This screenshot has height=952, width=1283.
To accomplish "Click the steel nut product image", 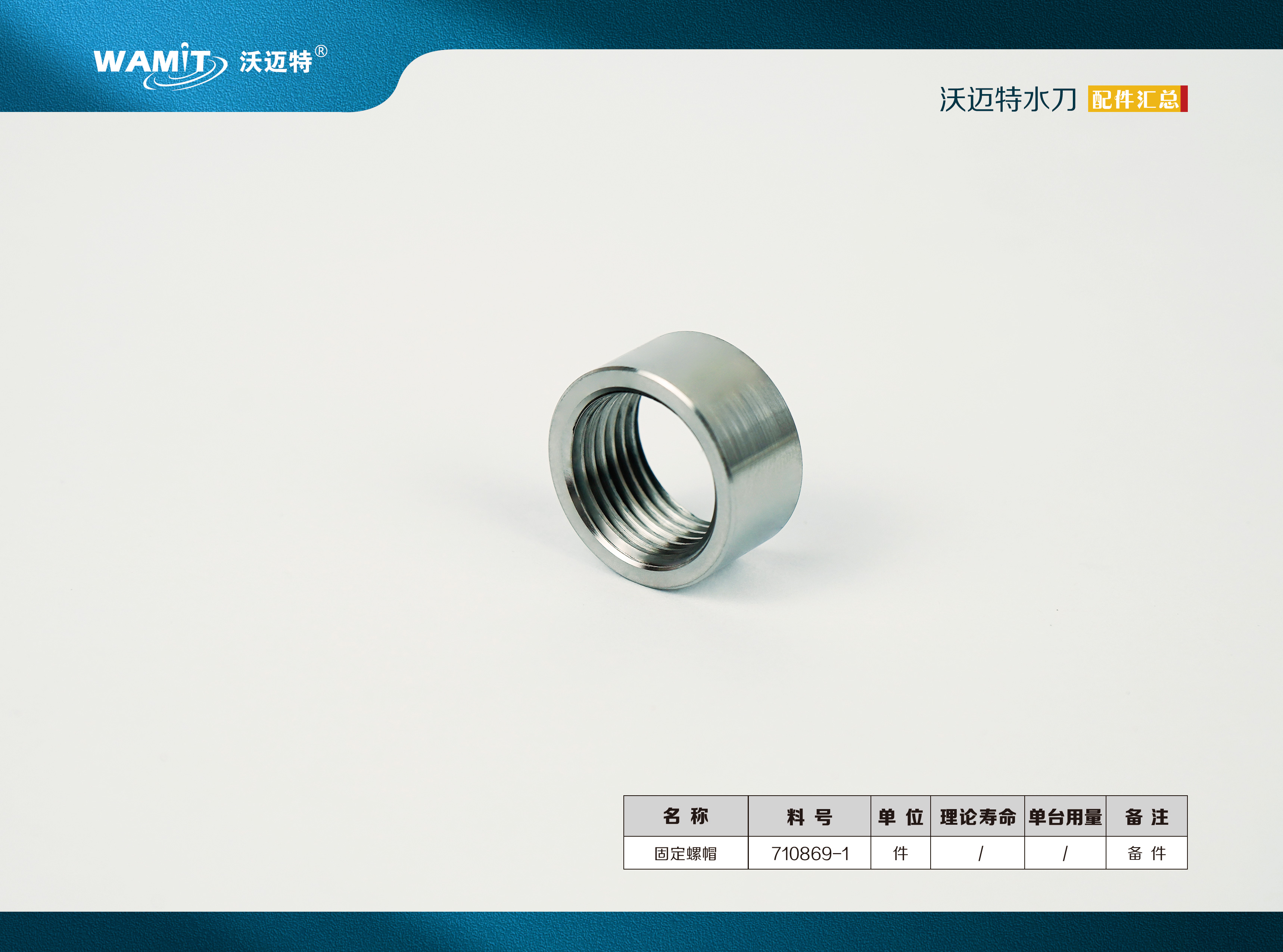I will [x=675, y=460].
